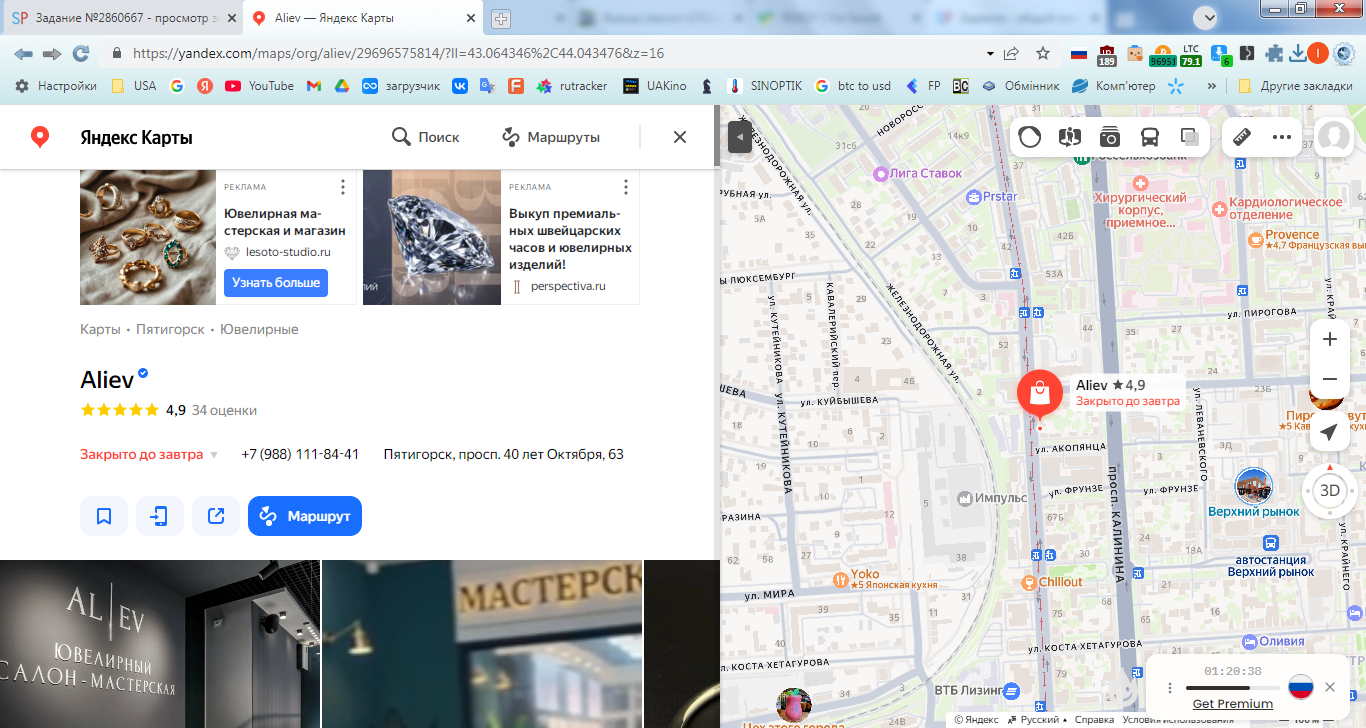This screenshot has height=728, width=1366.
Task: Click the Get Premium link
Action: pyautogui.click(x=1232, y=704)
